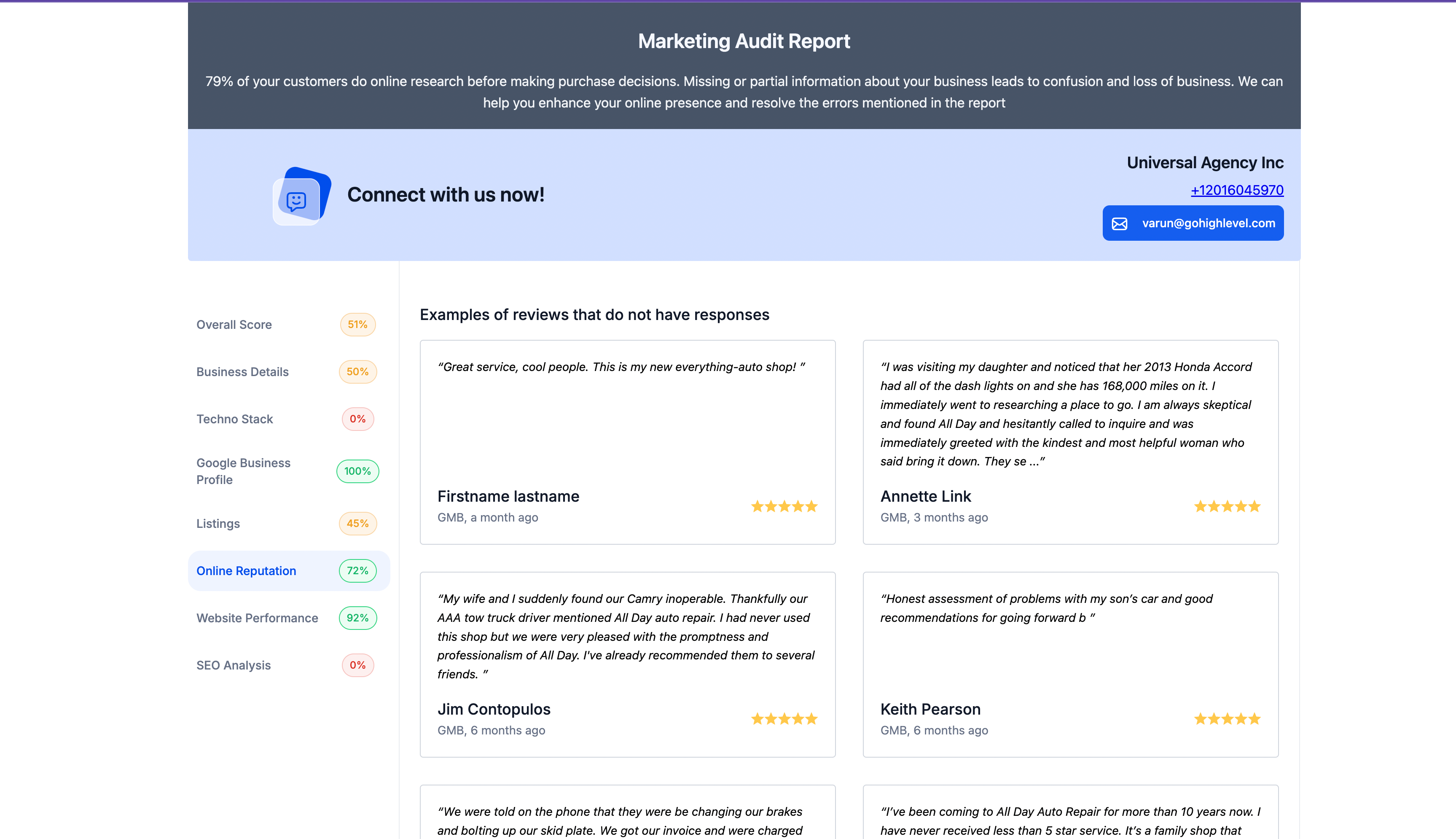Select the Online Reputation tab
This screenshot has height=839, width=1456.
click(247, 570)
